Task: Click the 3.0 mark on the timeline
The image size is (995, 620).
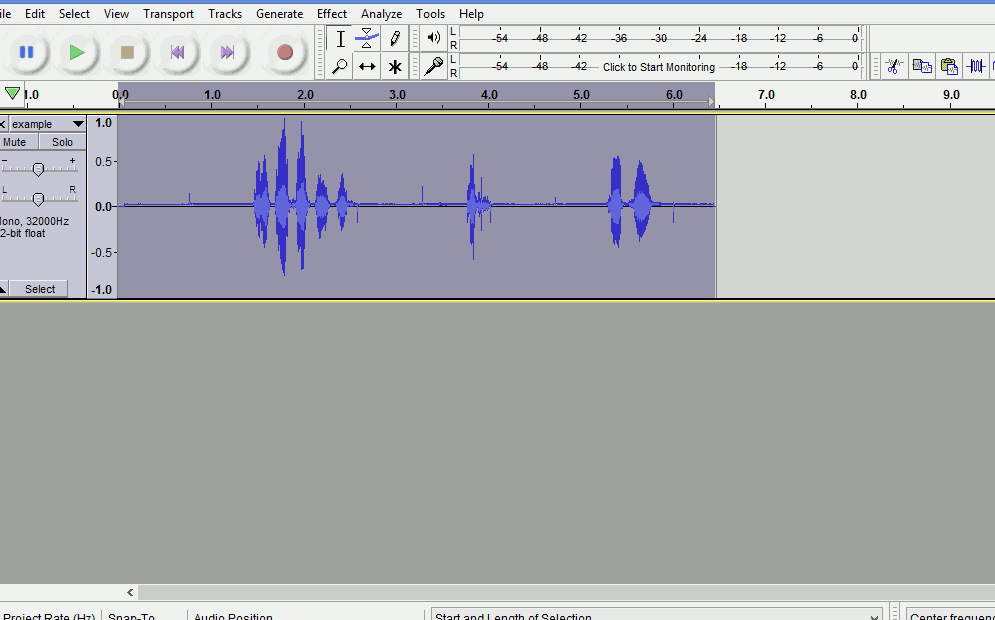Action: coord(397,95)
